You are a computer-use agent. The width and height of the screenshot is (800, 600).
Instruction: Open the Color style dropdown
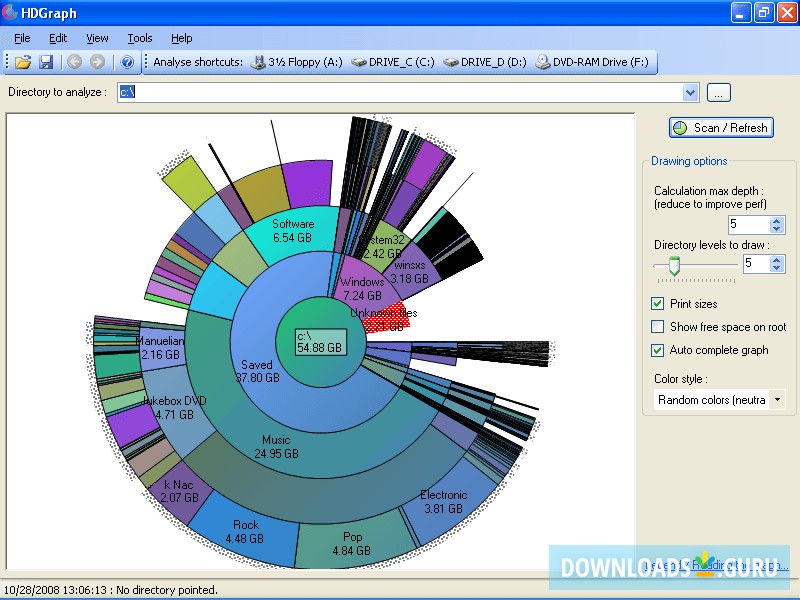point(777,400)
